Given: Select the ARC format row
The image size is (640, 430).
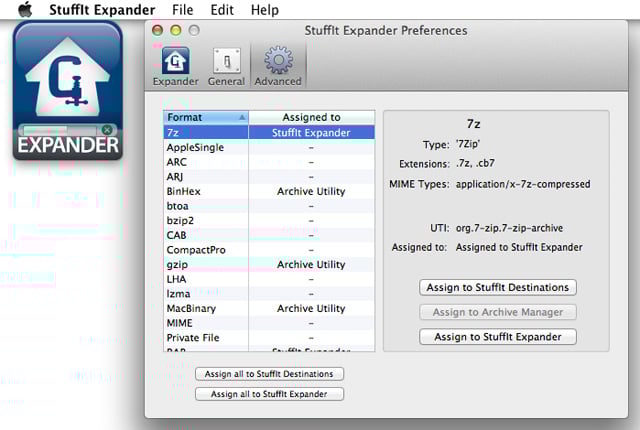Looking at the screenshot, I should pos(269,162).
